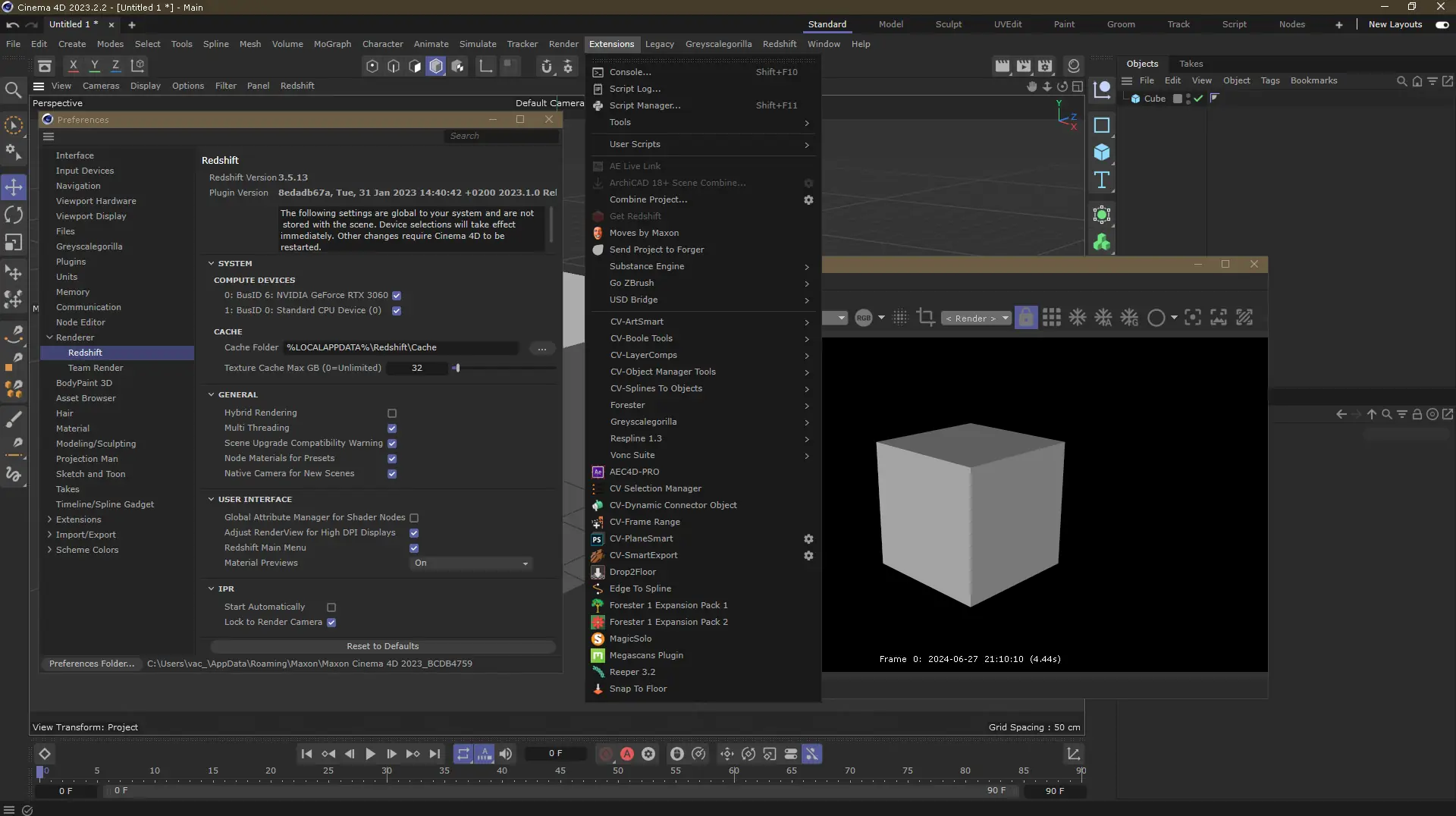Open Script Manager from Extensions menu
This screenshot has width=1456, height=816.
pyautogui.click(x=645, y=105)
